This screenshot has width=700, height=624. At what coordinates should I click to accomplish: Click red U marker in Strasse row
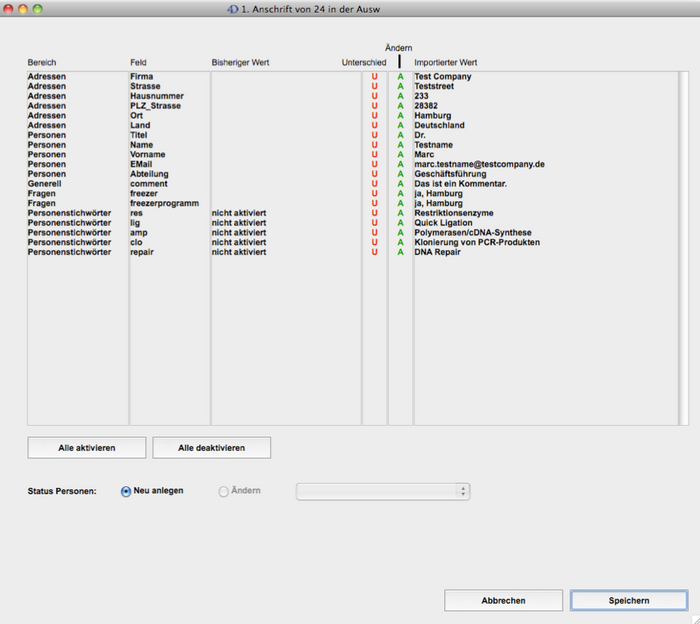(374, 87)
